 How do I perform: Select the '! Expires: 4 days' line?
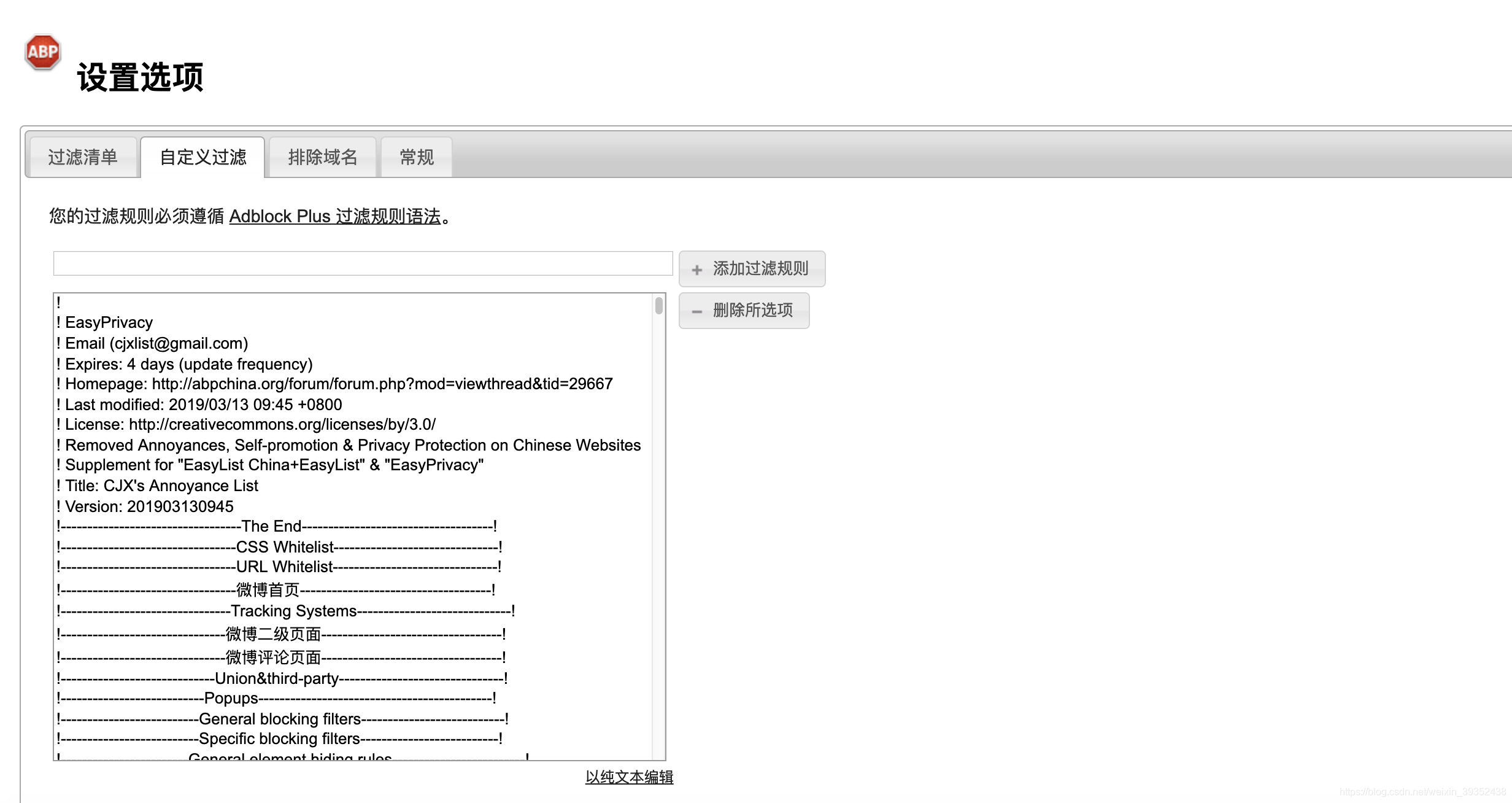[353, 364]
